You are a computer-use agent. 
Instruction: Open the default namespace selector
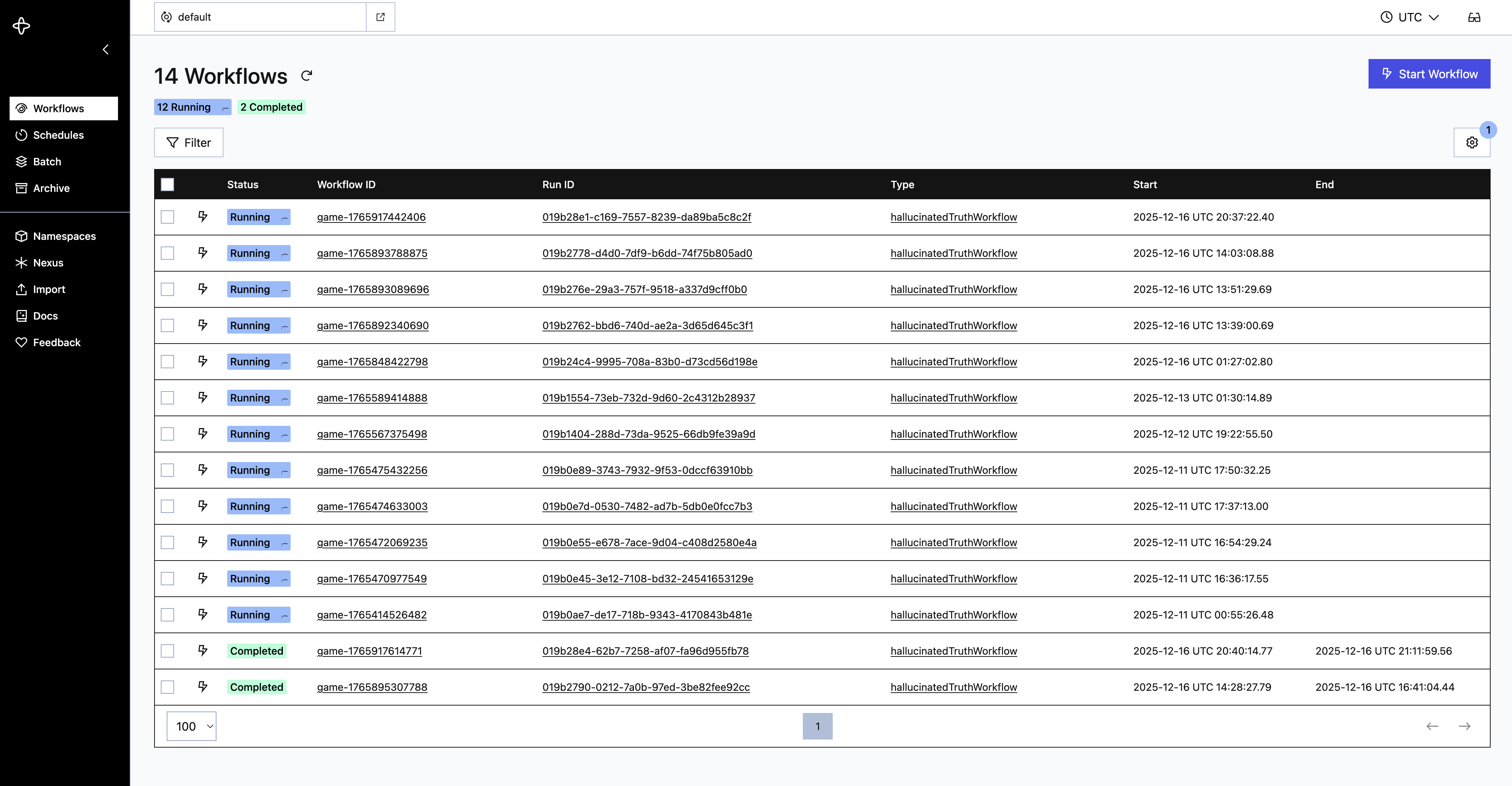click(260, 17)
